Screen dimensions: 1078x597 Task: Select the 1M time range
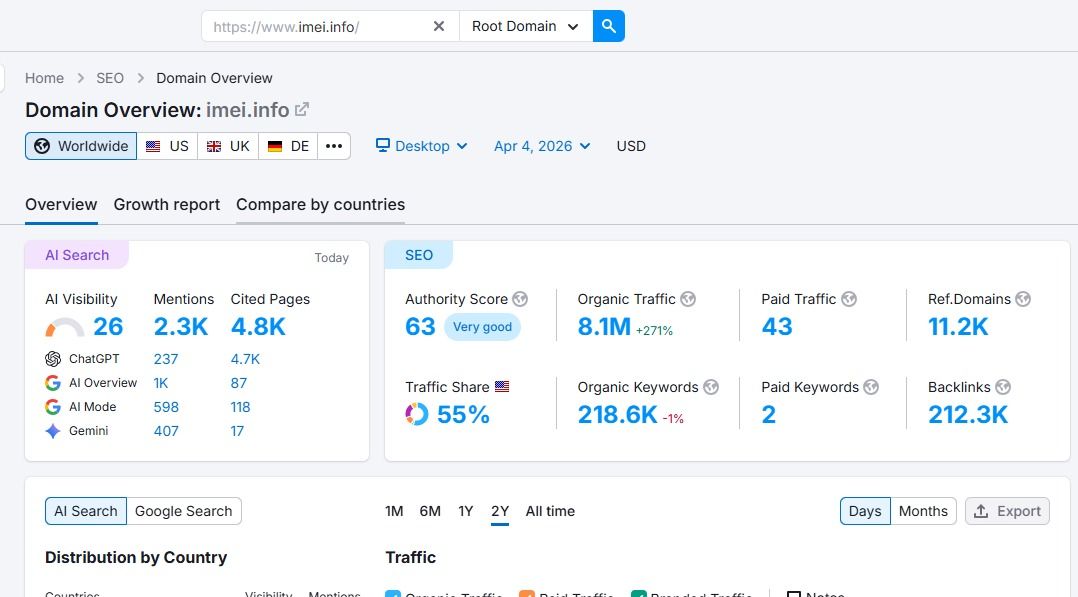click(394, 511)
